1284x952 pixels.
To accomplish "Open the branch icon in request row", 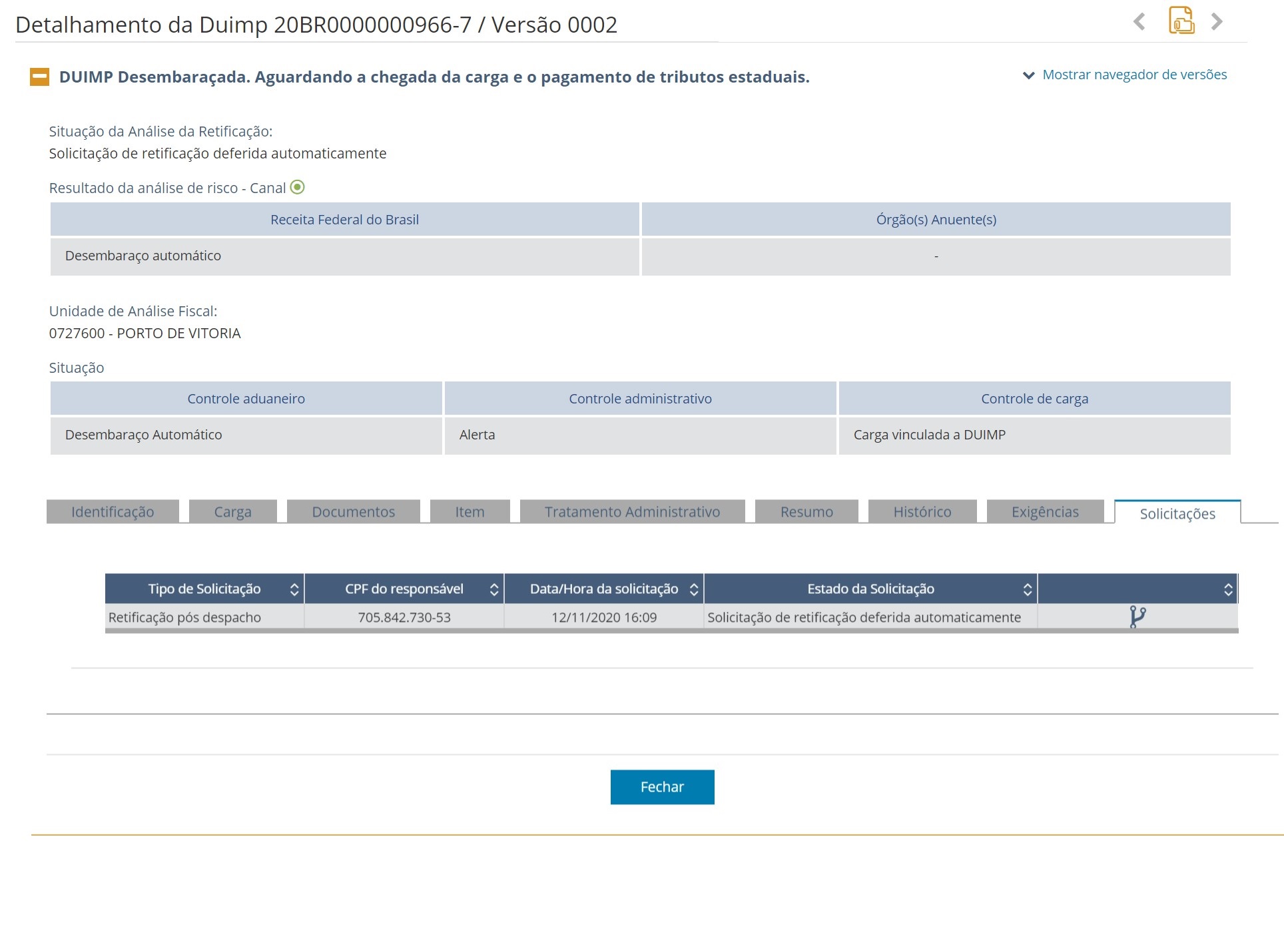I will point(1137,617).
